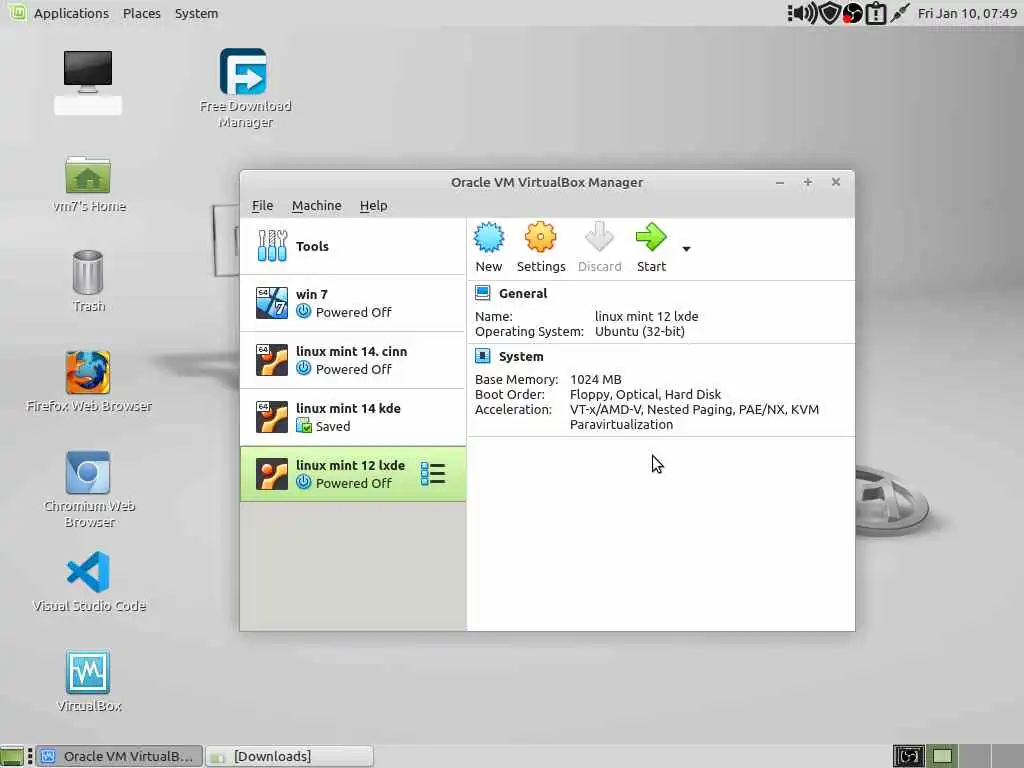
Task: Launch VirtualBox desktop shortcut
Action: pyautogui.click(x=88, y=672)
